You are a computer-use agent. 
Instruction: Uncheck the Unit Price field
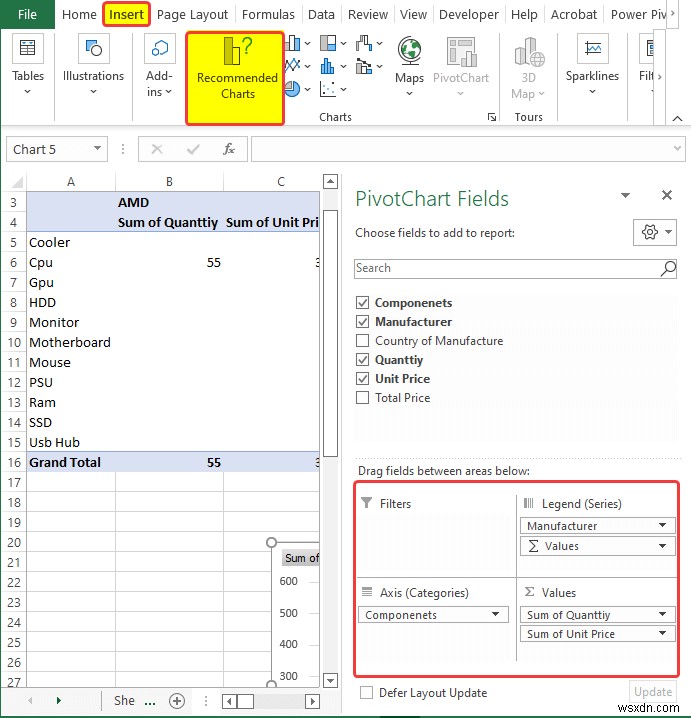point(362,379)
